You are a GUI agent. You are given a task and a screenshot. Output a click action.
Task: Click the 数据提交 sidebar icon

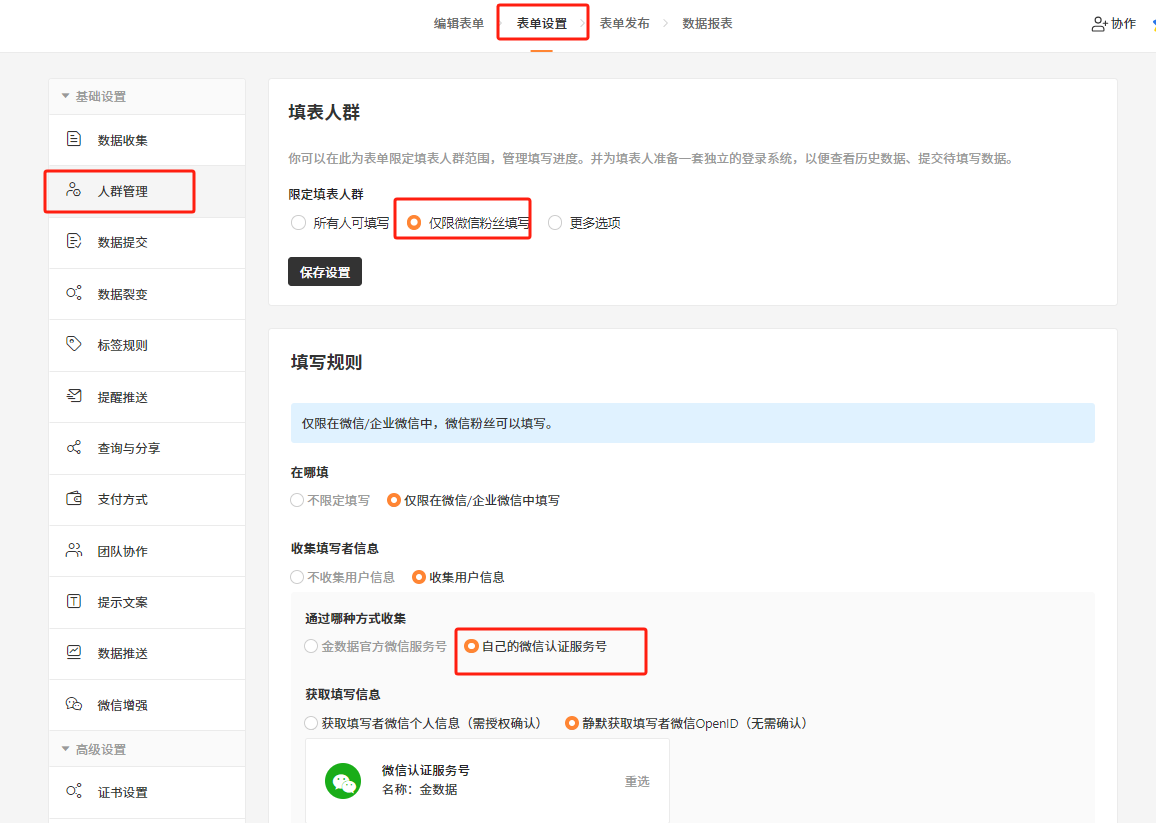point(74,241)
